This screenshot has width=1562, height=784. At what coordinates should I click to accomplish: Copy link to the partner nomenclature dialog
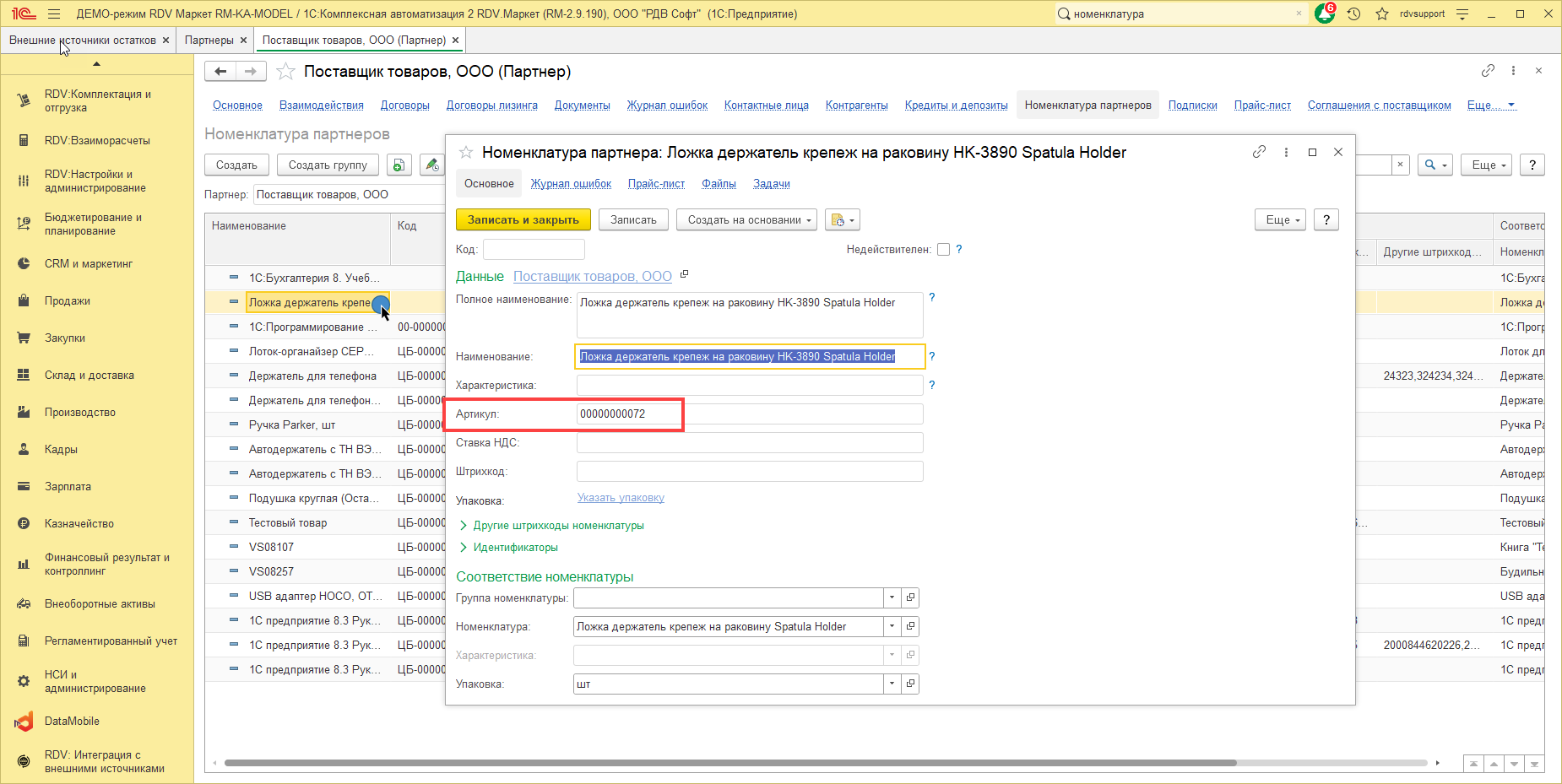1259,152
